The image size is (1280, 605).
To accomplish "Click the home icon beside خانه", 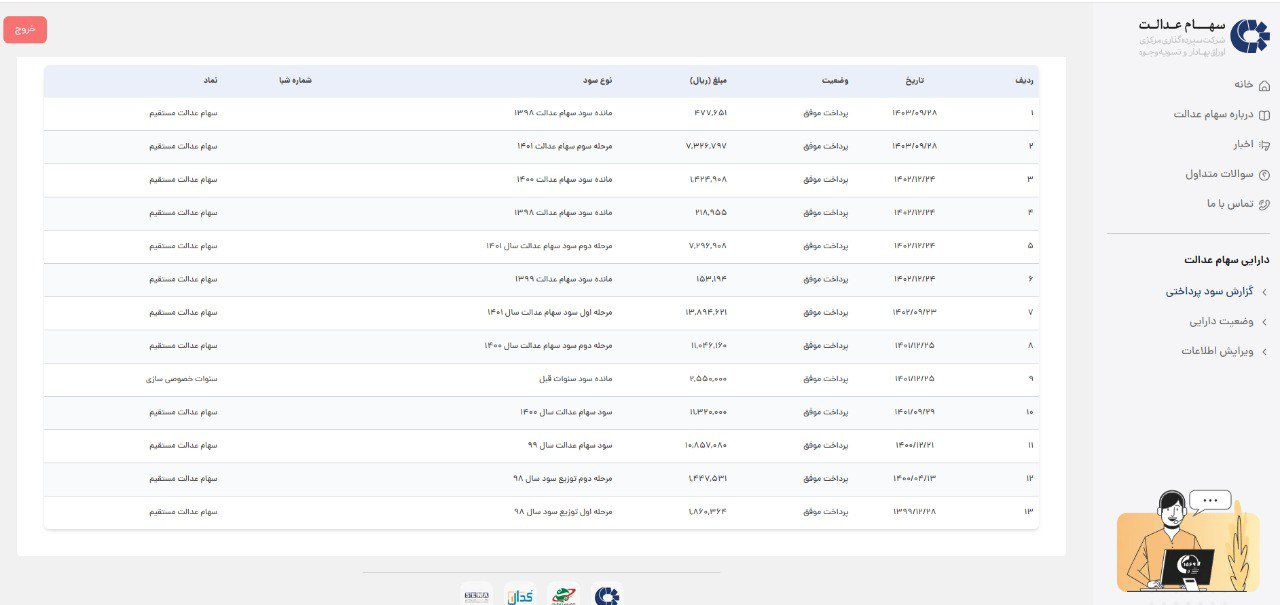I will pos(1264,85).
